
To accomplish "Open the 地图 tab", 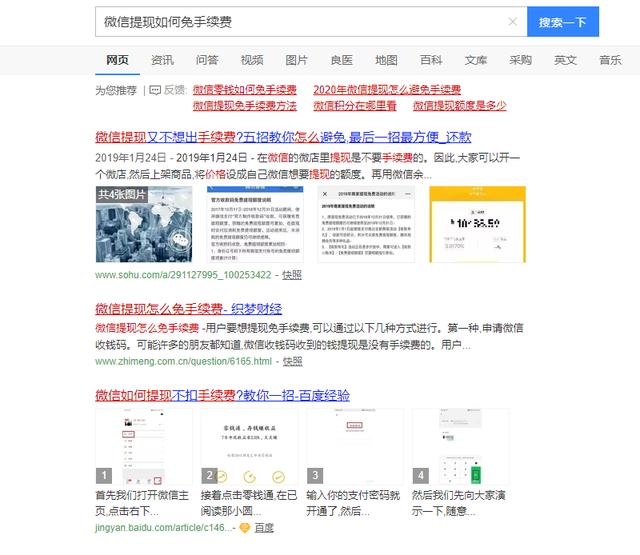I will coord(386,60).
